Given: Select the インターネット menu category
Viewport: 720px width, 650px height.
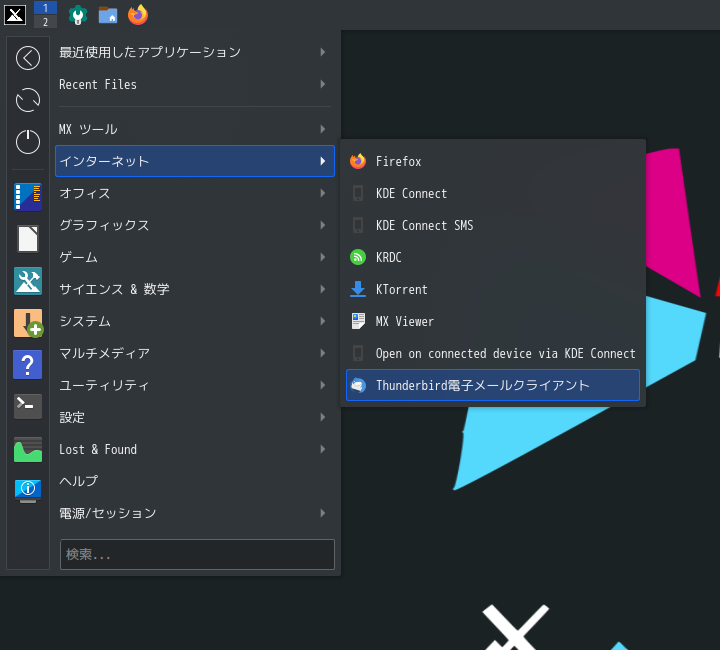Looking at the screenshot, I should 195,161.
